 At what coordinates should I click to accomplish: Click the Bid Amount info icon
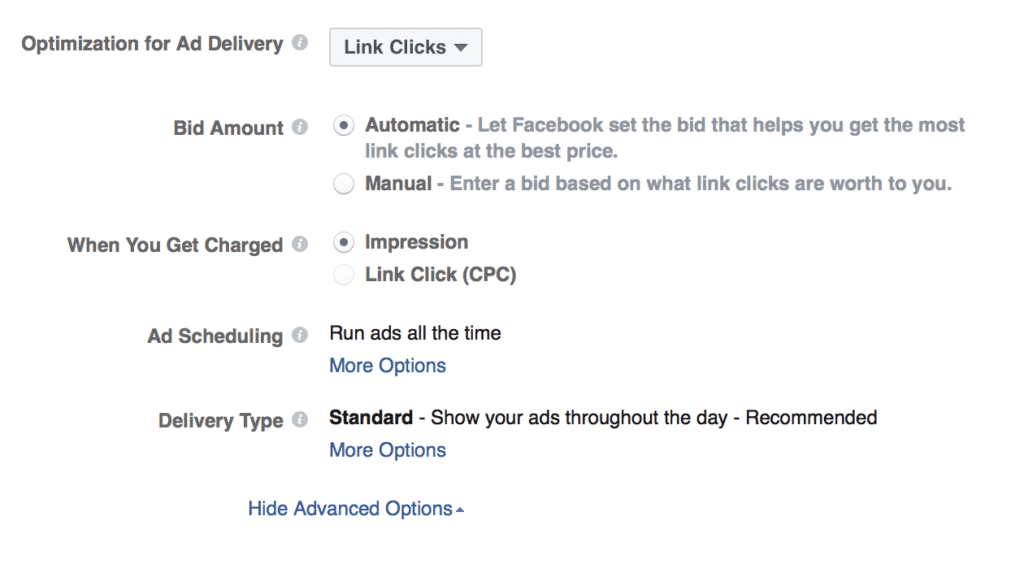click(300, 128)
